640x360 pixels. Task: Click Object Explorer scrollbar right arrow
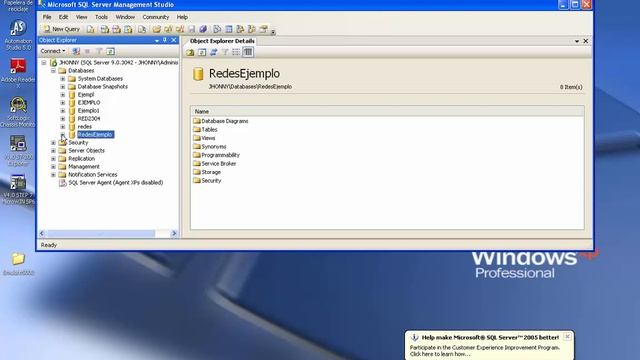point(174,233)
